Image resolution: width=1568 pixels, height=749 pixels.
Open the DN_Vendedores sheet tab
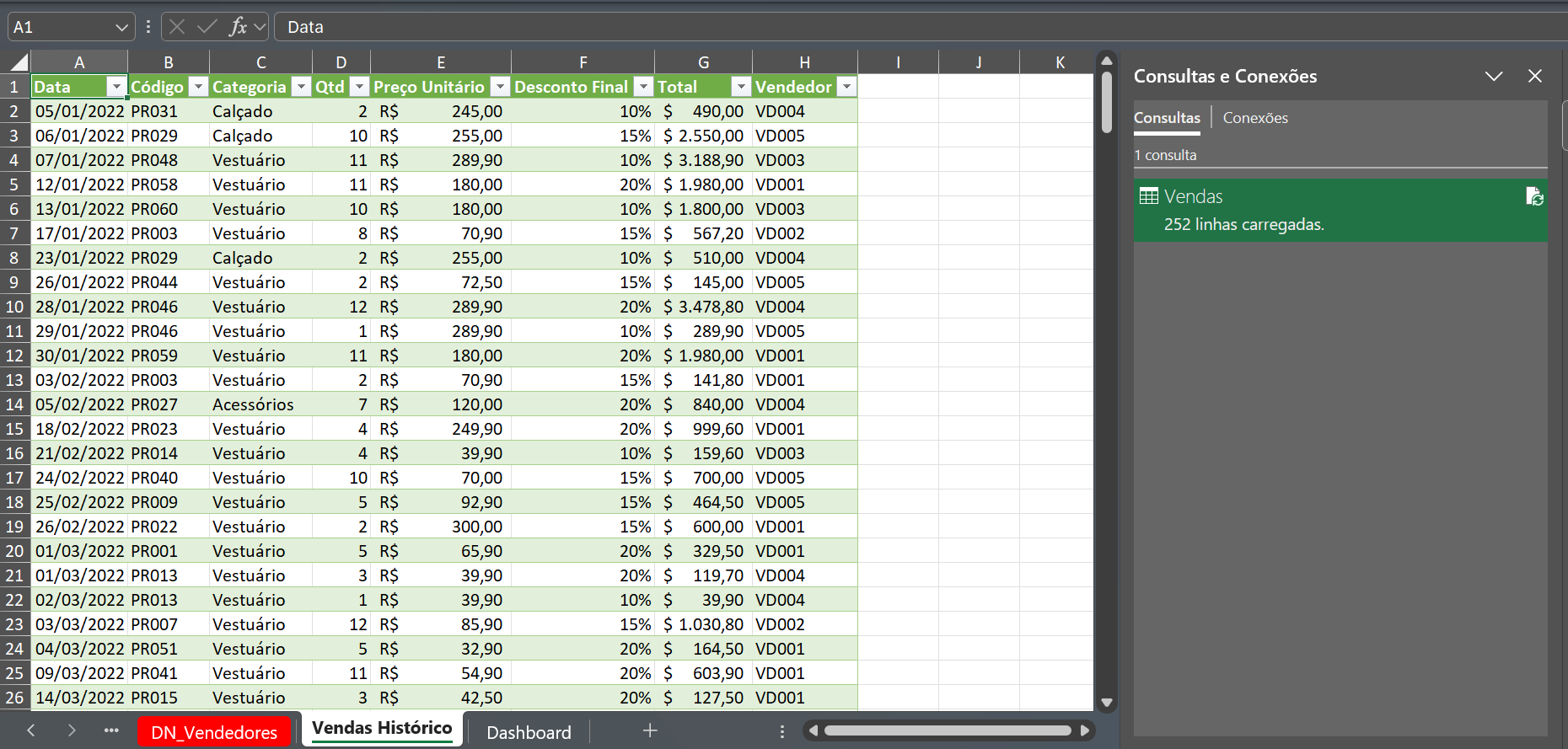(x=214, y=732)
